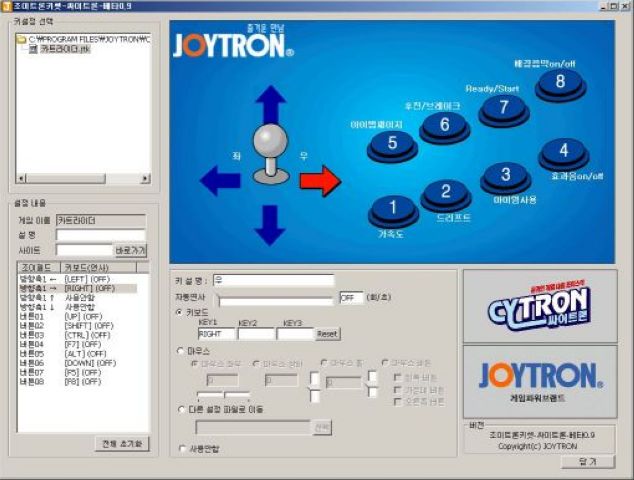Screen dimensions: 634x480
Task: Click the key description text field
Action: (x=274, y=280)
